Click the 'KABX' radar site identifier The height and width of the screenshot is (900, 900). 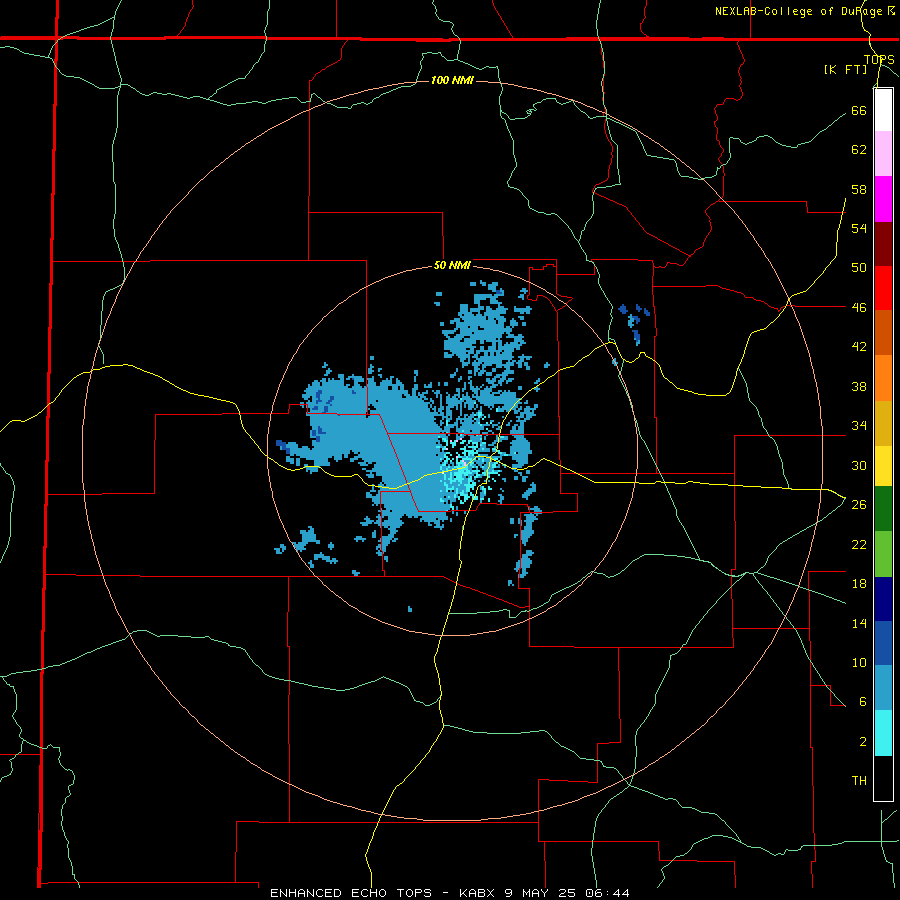click(x=476, y=893)
